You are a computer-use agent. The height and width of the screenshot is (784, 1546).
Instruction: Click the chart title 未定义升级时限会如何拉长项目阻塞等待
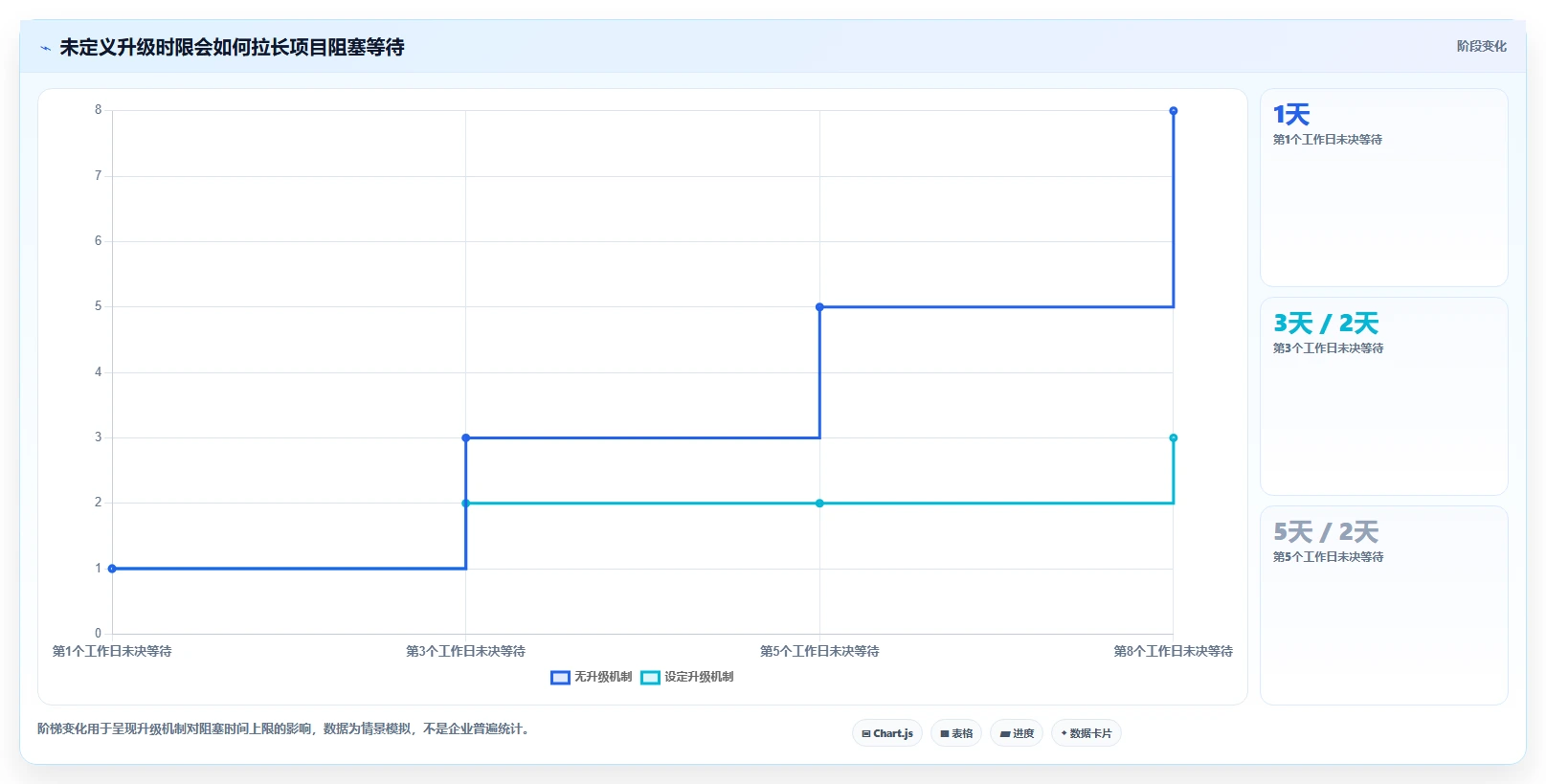pyautogui.click(x=232, y=47)
